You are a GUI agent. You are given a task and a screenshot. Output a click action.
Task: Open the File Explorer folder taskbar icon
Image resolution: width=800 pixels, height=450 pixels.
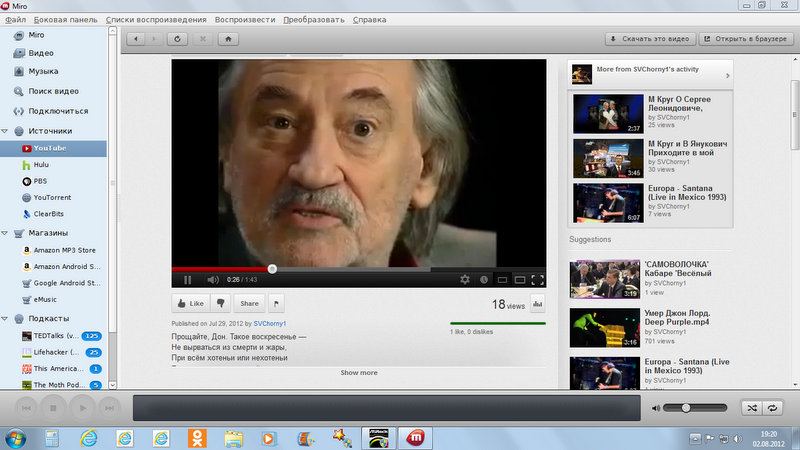pos(233,438)
